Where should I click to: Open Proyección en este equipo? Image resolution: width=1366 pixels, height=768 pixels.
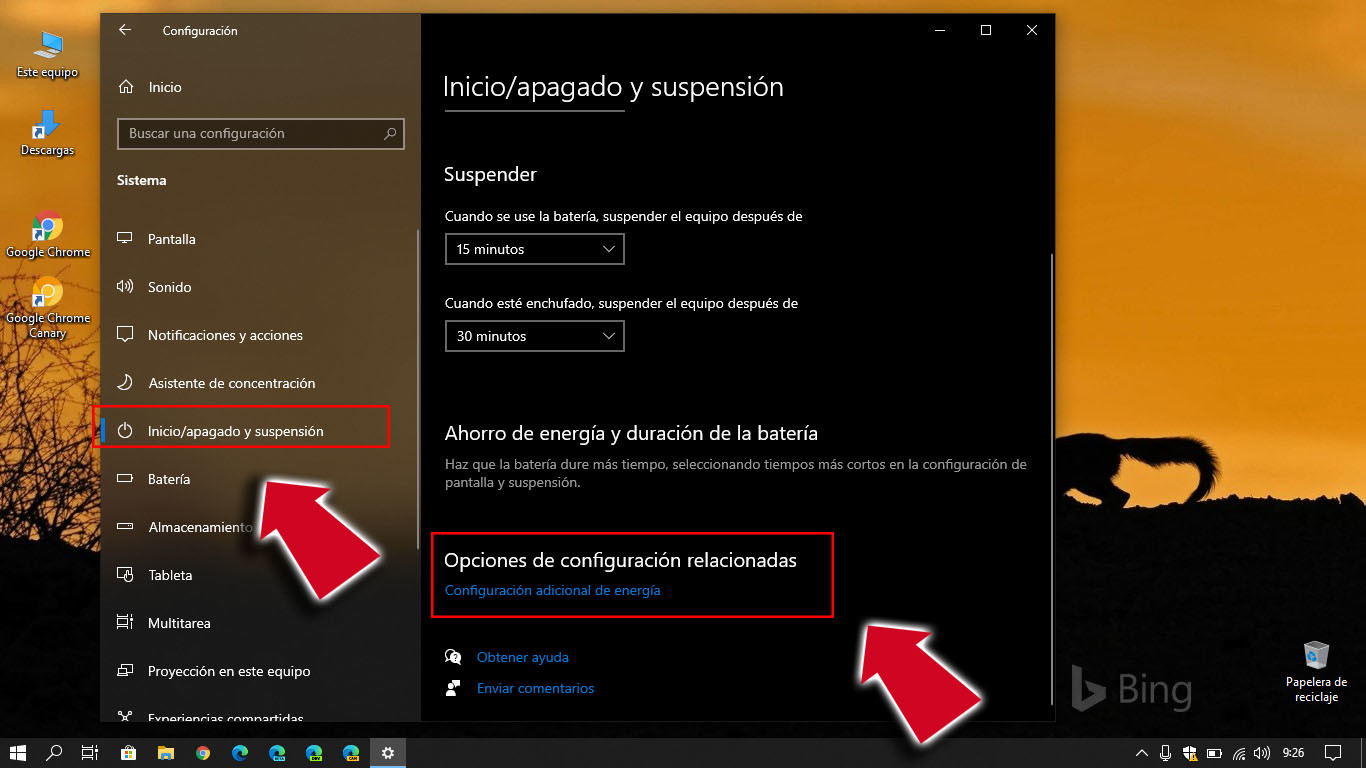click(229, 671)
